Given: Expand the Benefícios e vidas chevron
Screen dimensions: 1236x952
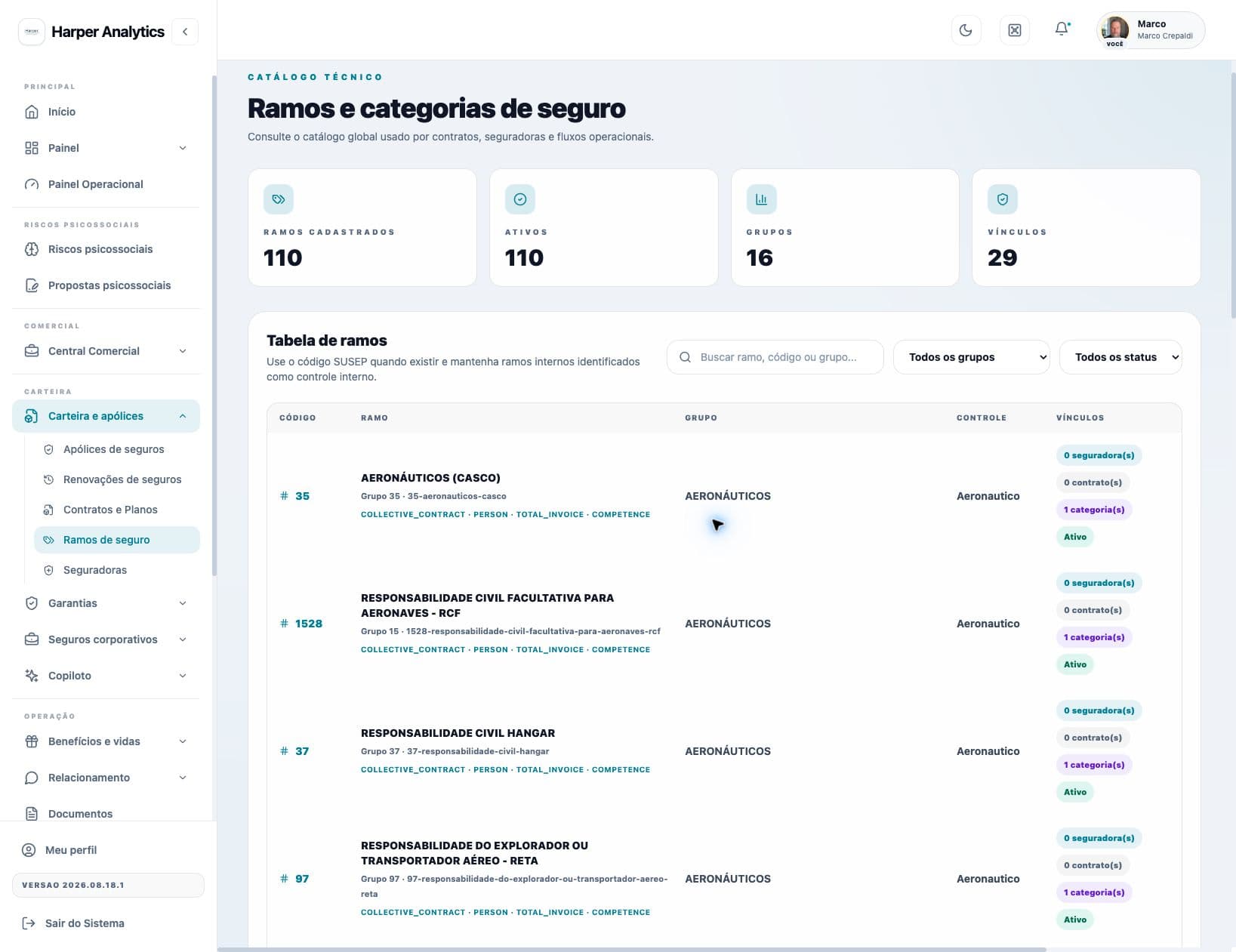Looking at the screenshot, I should click(x=183, y=741).
